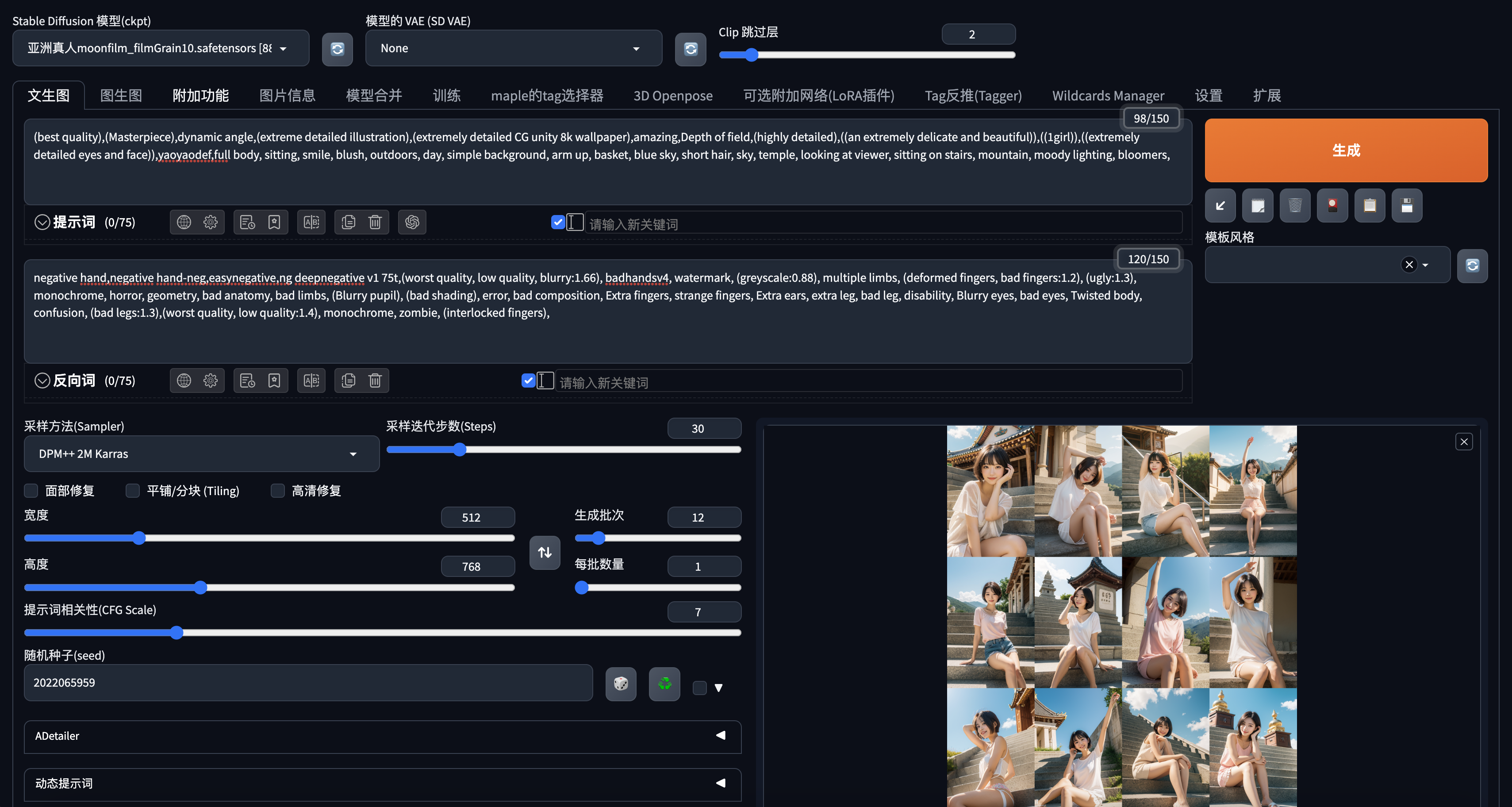Click the orange 生成 generate button
The image size is (1512, 807).
click(1345, 150)
